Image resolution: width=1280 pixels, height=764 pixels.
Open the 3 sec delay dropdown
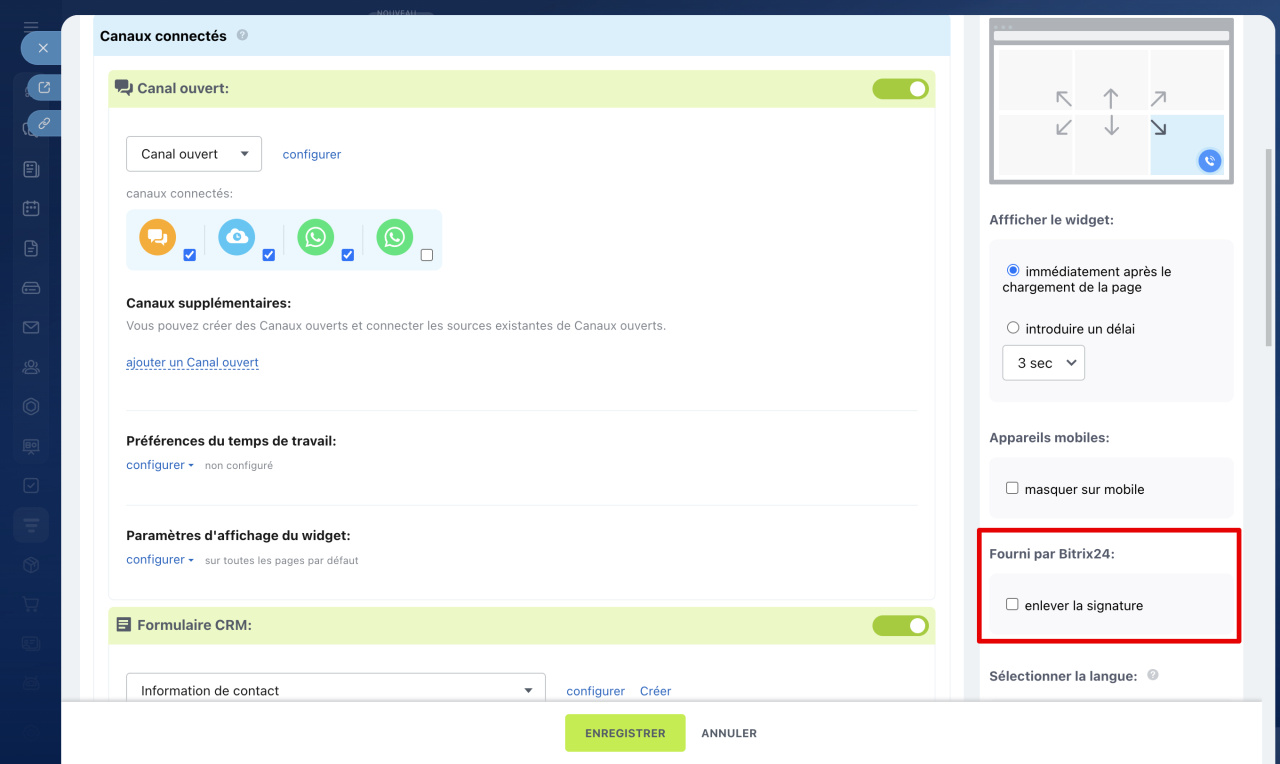[x=1043, y=363]
